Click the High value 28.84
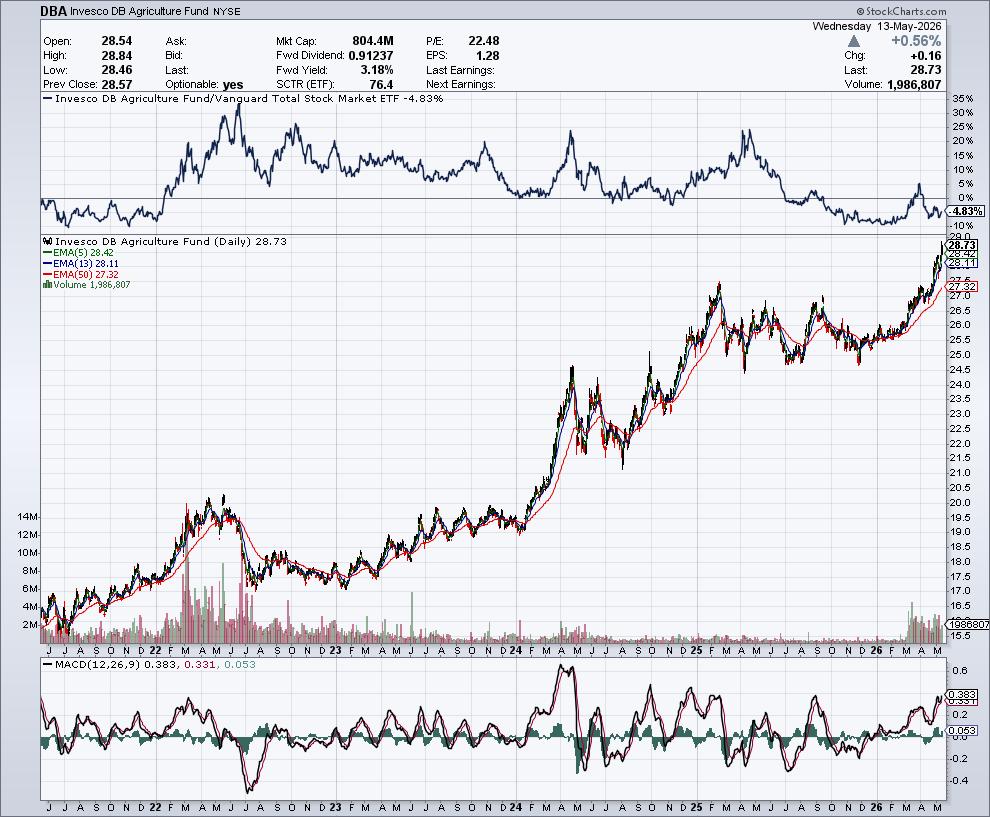 point(117,56)
